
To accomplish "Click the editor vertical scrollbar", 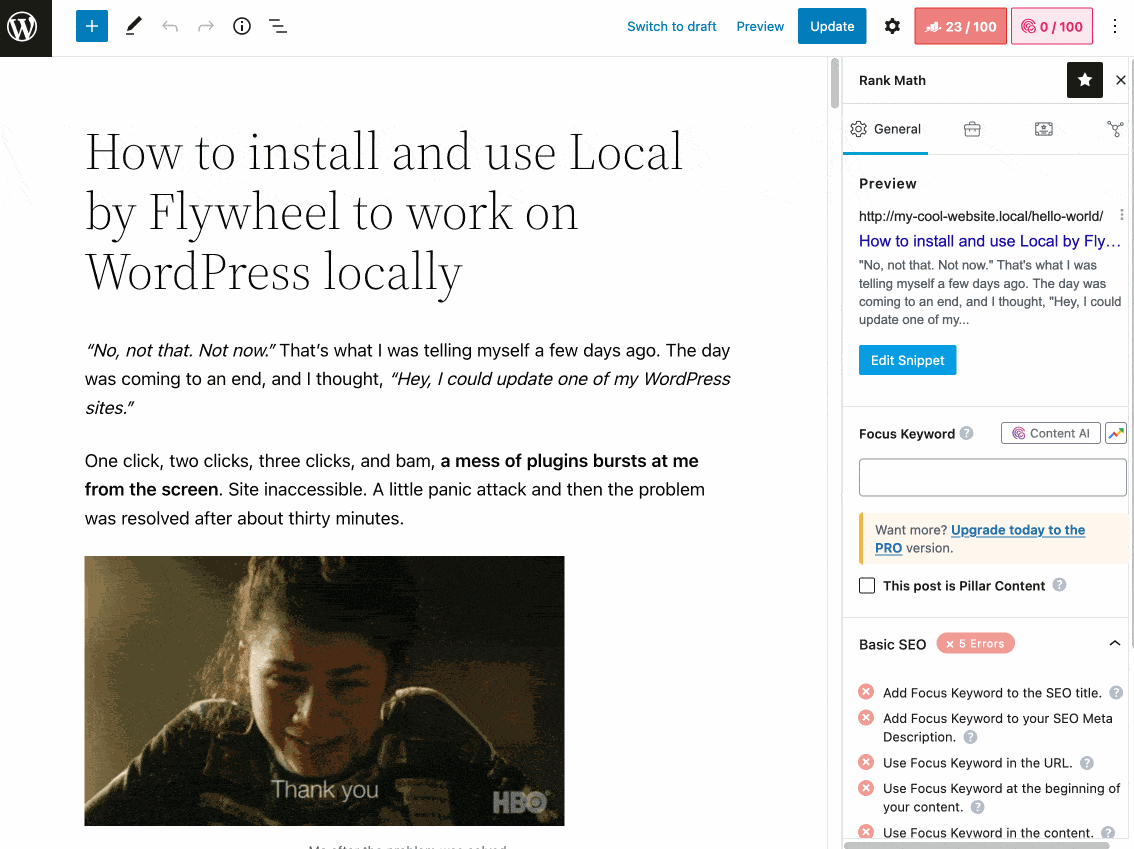I will point(835,83).
